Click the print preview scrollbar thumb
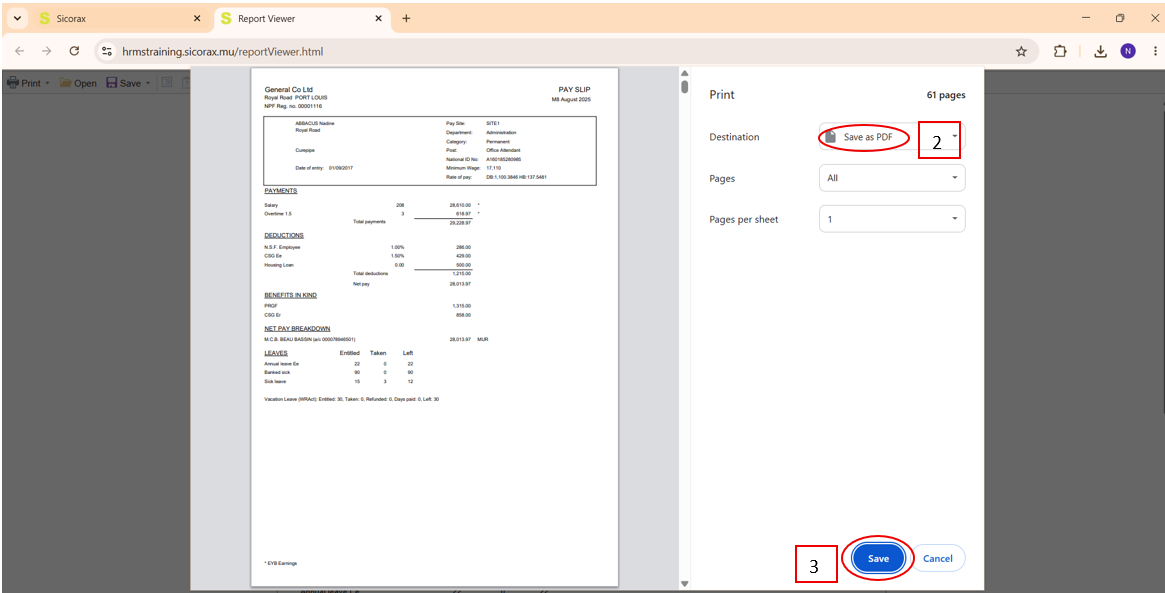 pos(685,87)
